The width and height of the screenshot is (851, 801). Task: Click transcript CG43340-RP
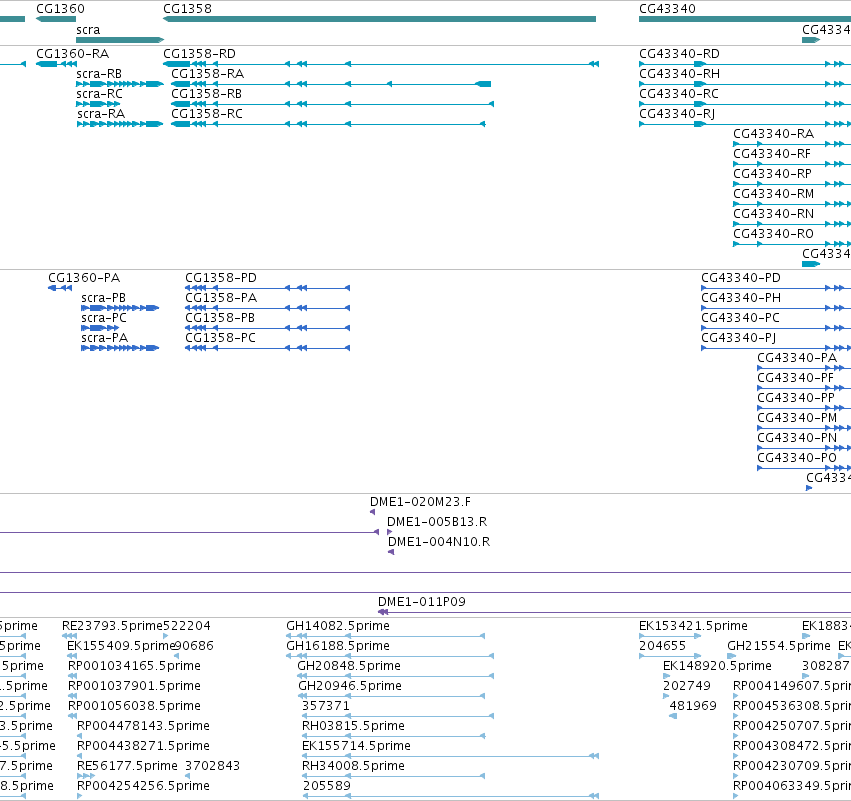[772, 174]
